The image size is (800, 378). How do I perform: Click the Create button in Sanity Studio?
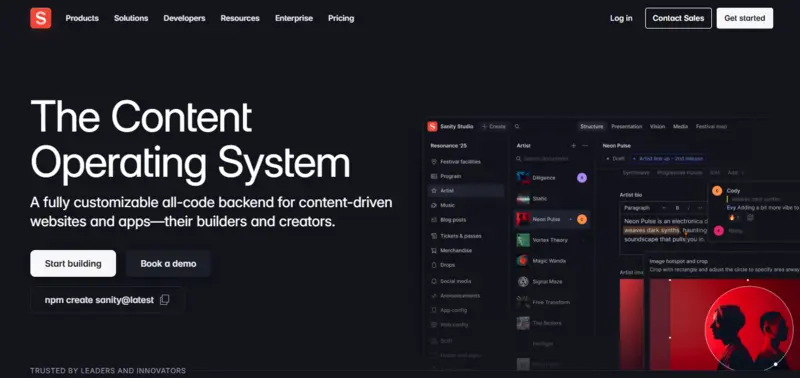coord(493,127)
